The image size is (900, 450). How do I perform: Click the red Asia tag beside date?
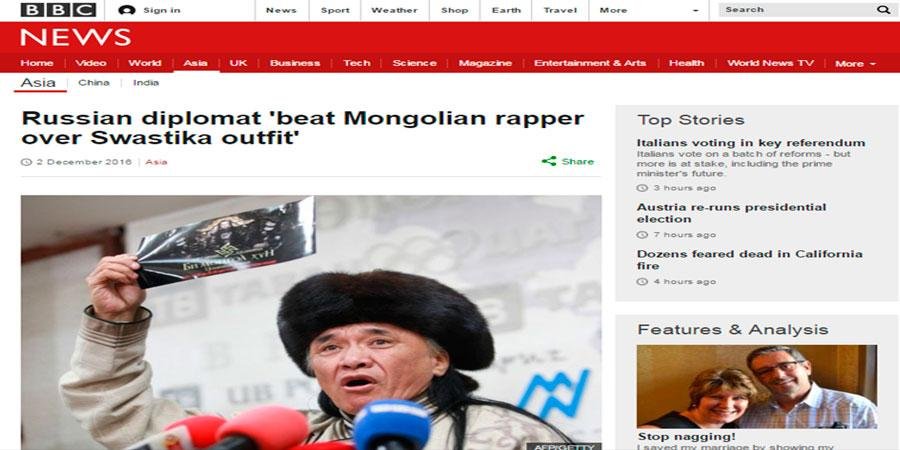(156, 162)
